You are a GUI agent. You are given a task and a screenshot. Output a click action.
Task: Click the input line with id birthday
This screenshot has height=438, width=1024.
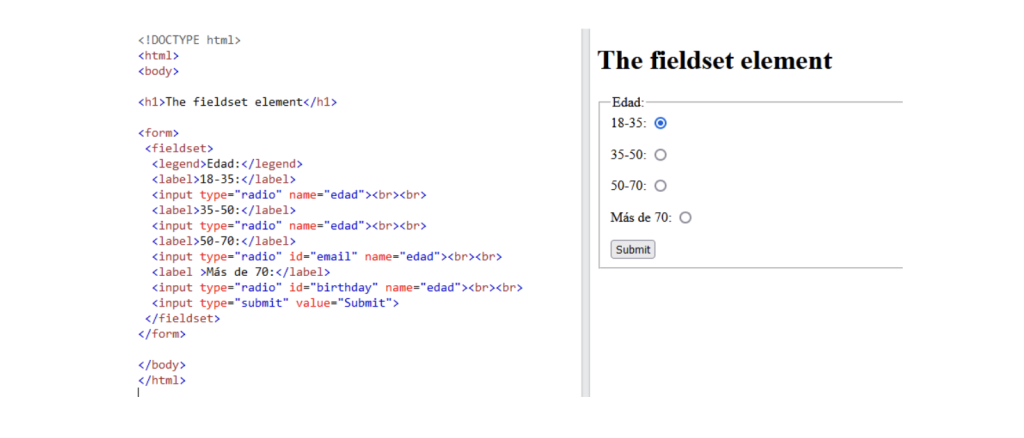click(x=337, y=287)
